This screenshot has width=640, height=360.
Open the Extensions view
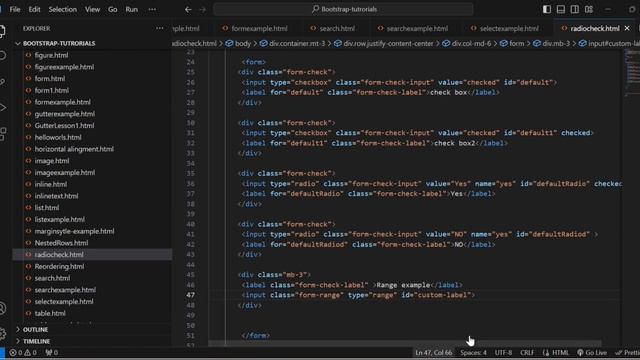coord(2,134)
